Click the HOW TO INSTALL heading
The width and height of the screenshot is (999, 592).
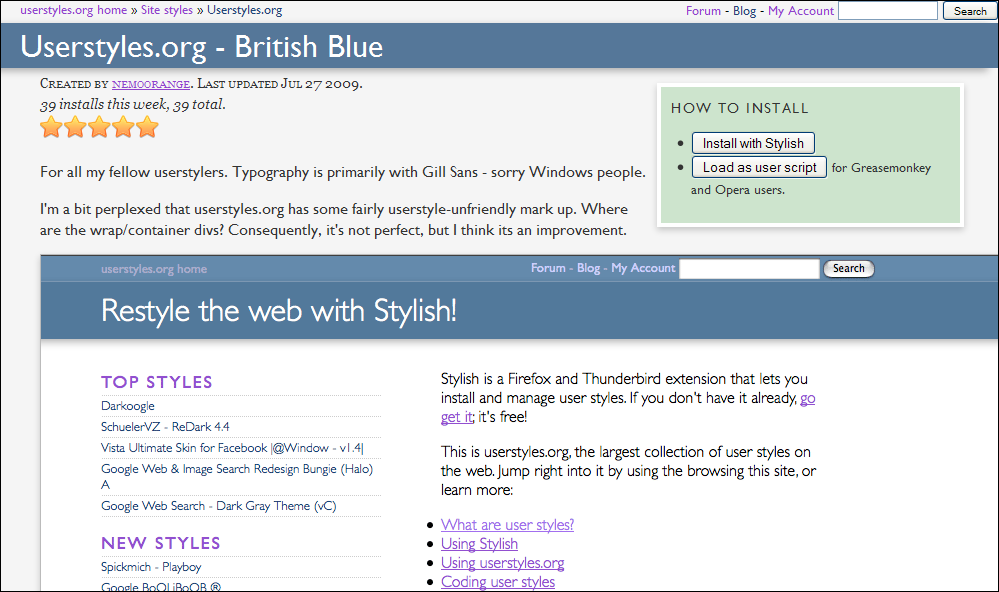coord(740,108)
